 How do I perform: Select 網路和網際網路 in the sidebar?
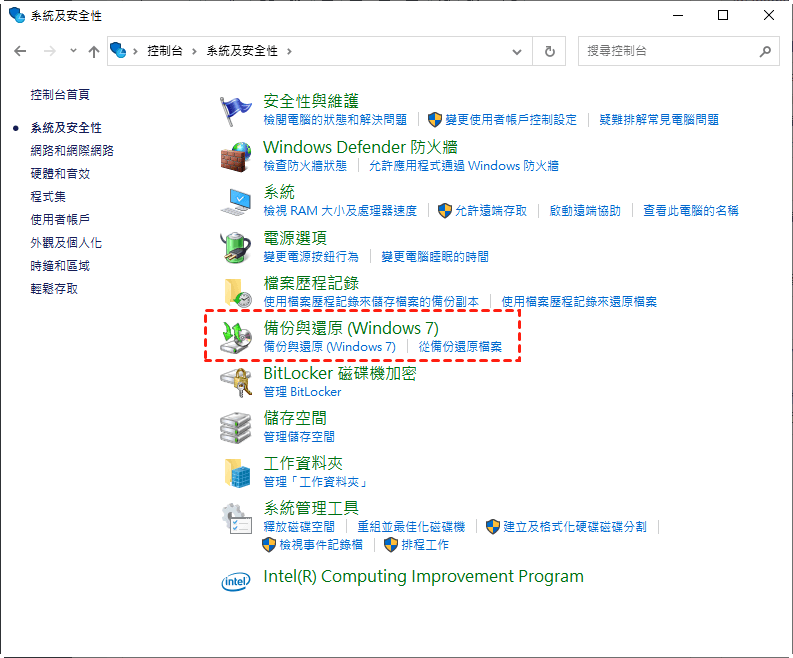(x=72, y=151)
